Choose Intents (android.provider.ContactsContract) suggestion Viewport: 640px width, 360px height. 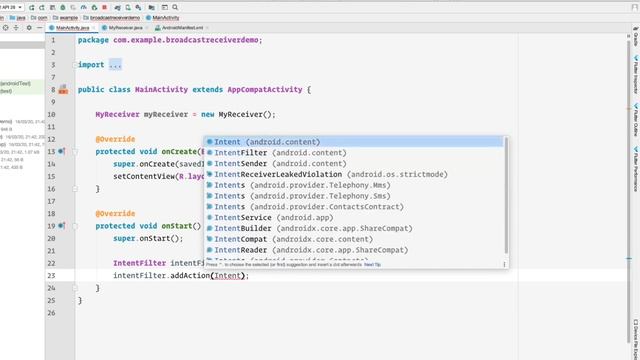point(354,207)
